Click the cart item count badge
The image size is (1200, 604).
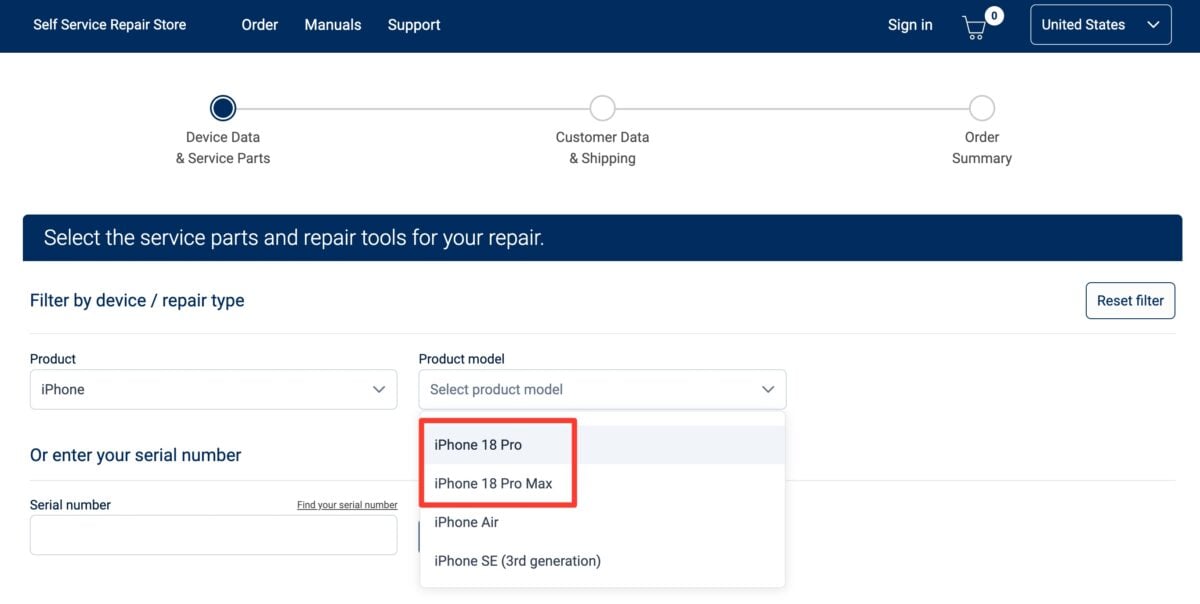pos(994,16)
